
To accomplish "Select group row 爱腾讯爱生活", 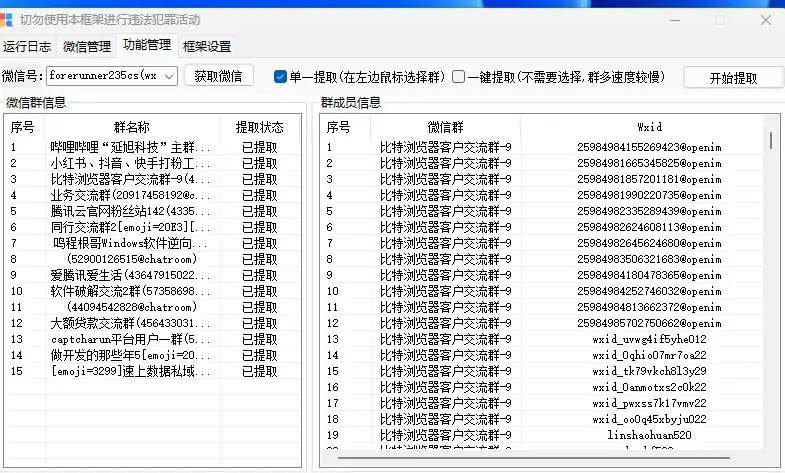I will point(153,275).
